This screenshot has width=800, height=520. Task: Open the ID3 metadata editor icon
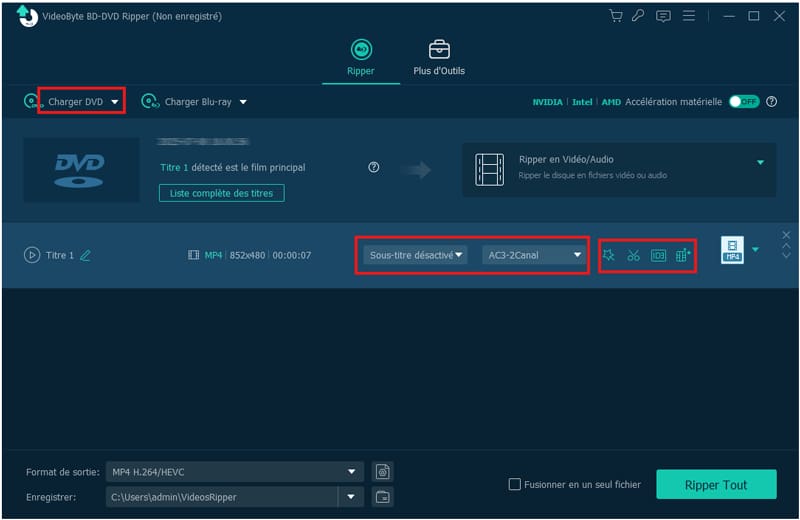[x=658, y=255]
